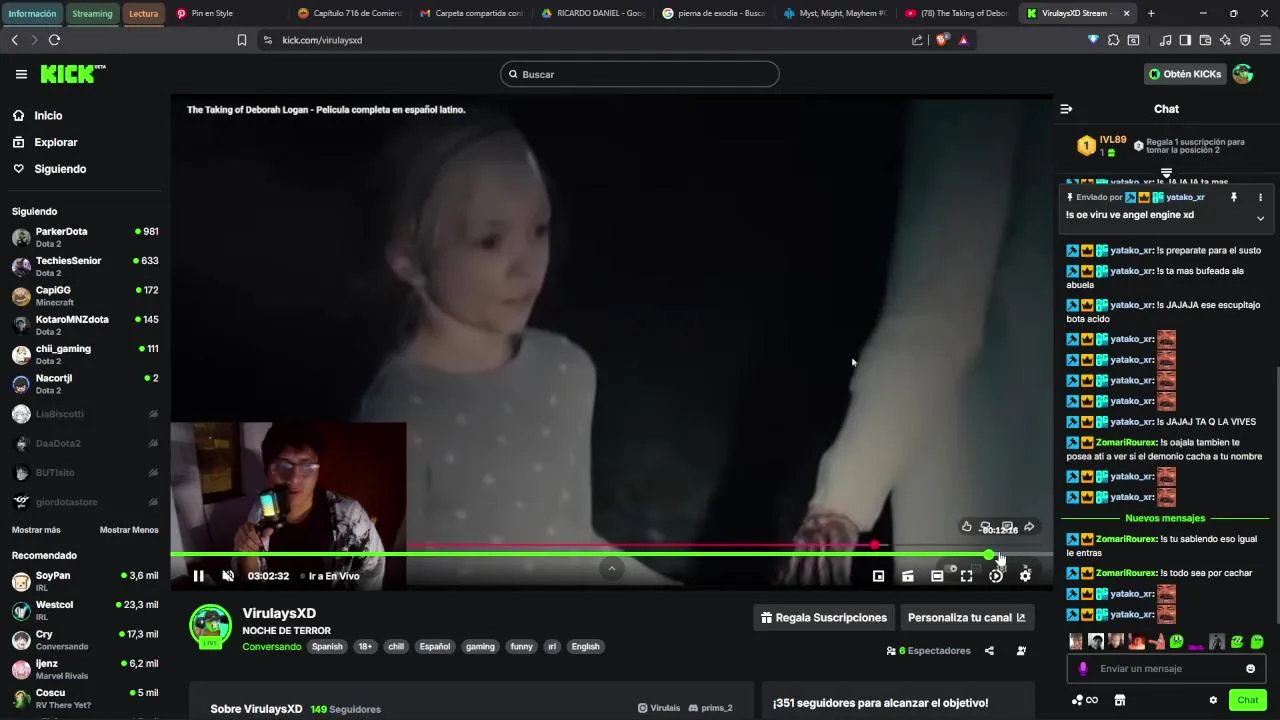Click the thumbs-up like icon on the embedded video
This screenshot has height=720, width=1280.
[966, 527]
